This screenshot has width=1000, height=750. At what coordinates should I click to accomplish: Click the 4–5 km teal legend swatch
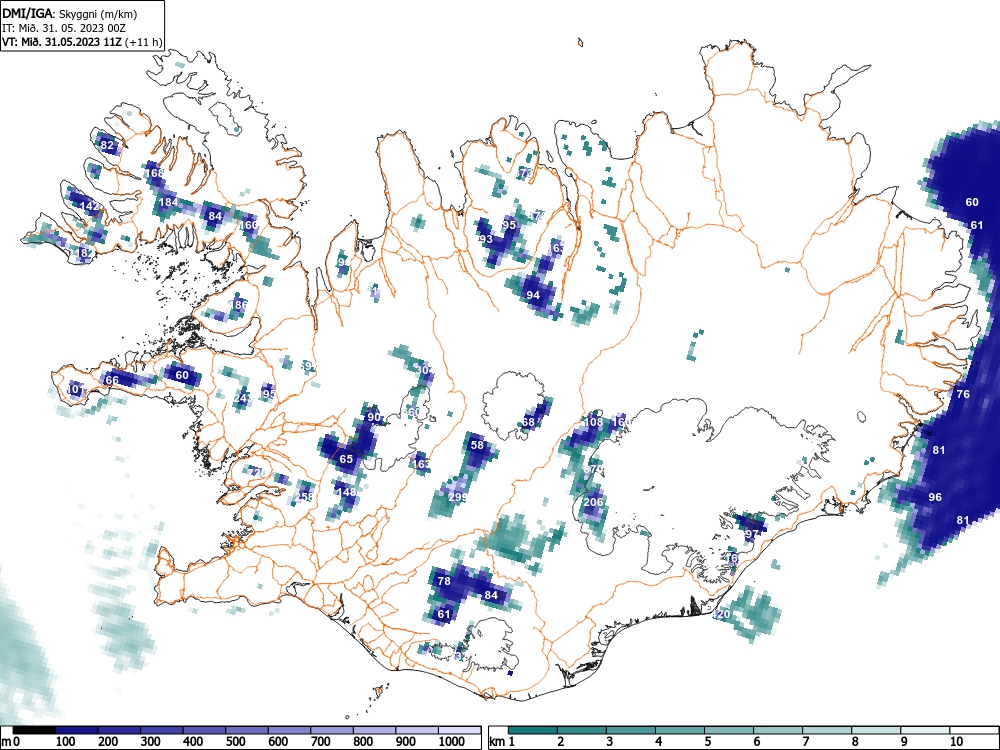[680, 730]
